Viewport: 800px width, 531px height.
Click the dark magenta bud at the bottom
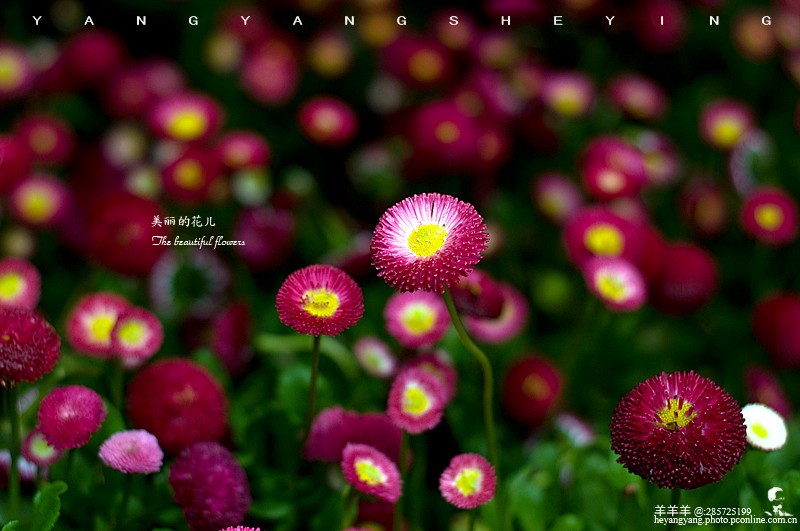tap(209, 486)
